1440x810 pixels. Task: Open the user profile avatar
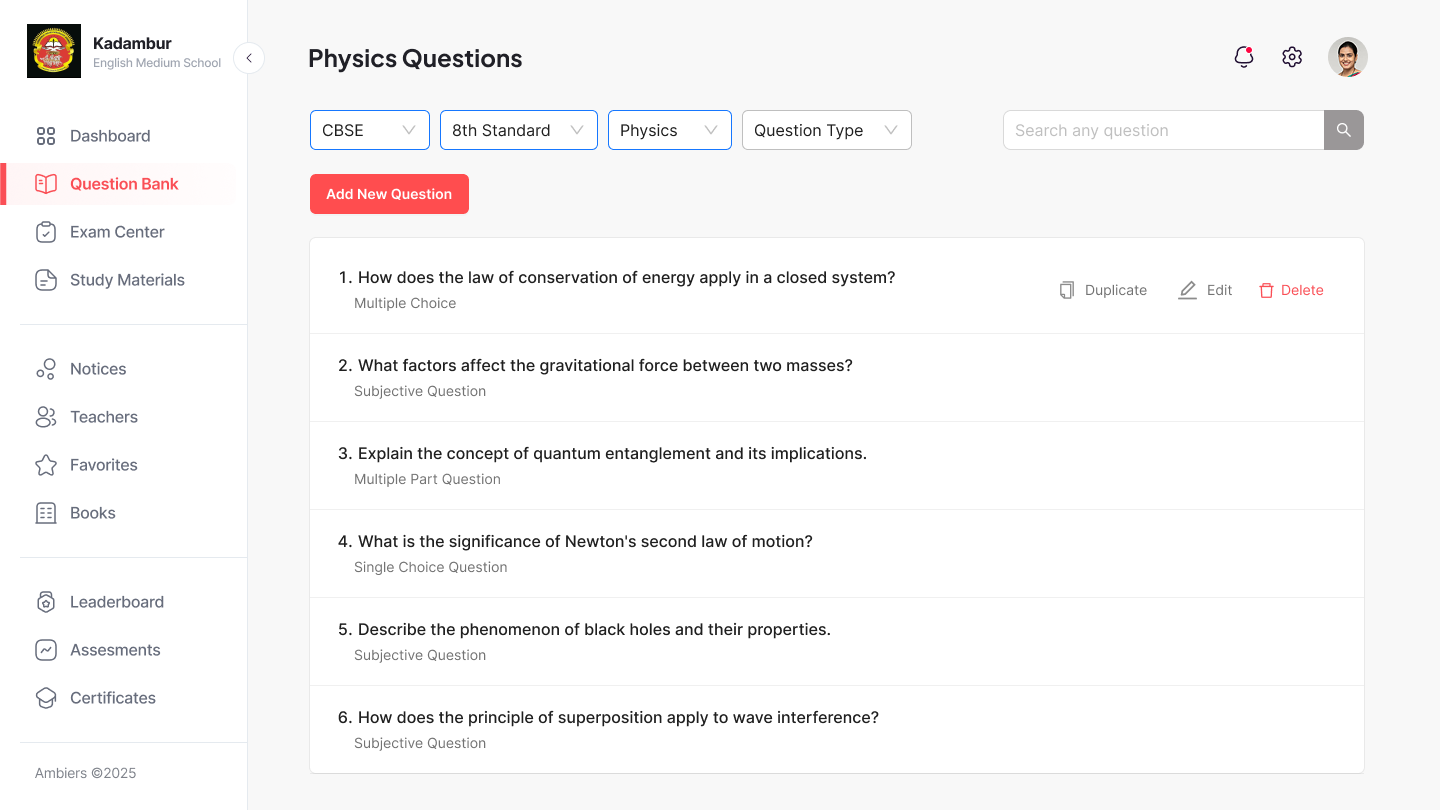(x=1348, y=57)
